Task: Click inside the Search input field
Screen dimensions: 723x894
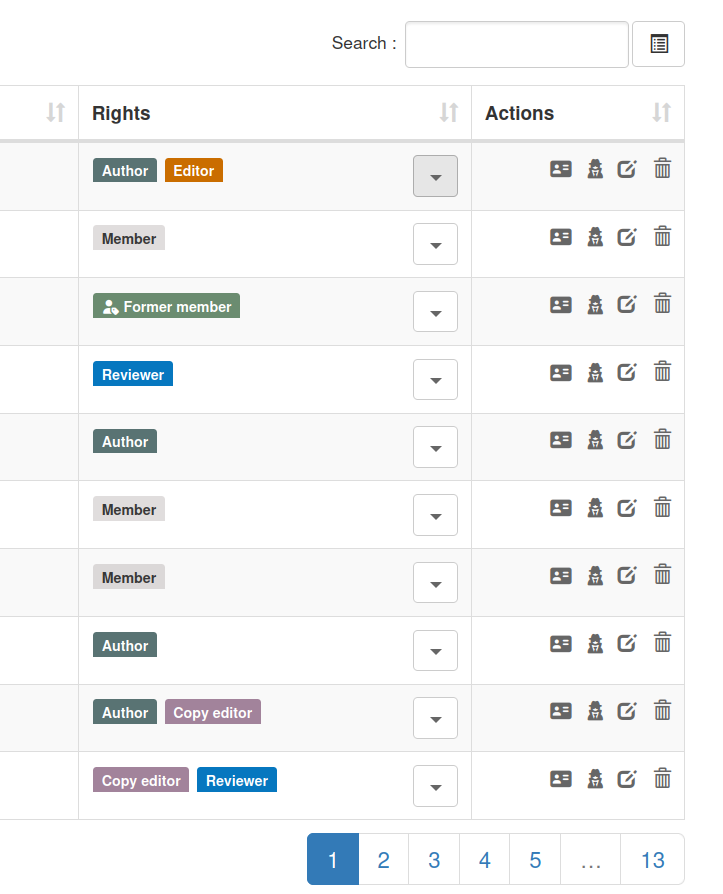Action: coord(516,44)
